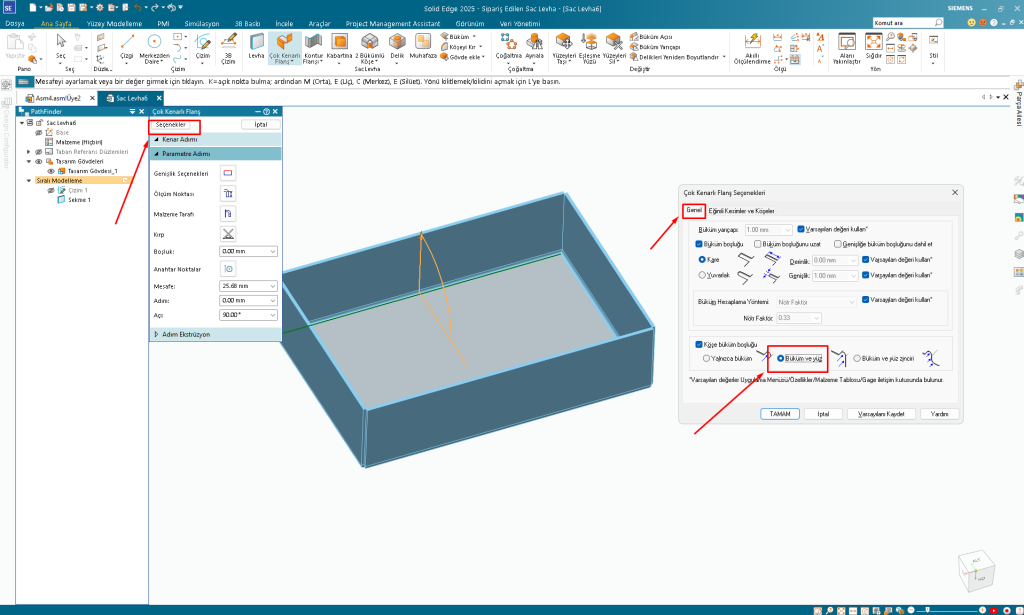The height and width of the screenshot is (615, 1024).
Task: Uncheck the Köşe büküm boşluğu checkbox
Action: (699, 344)
